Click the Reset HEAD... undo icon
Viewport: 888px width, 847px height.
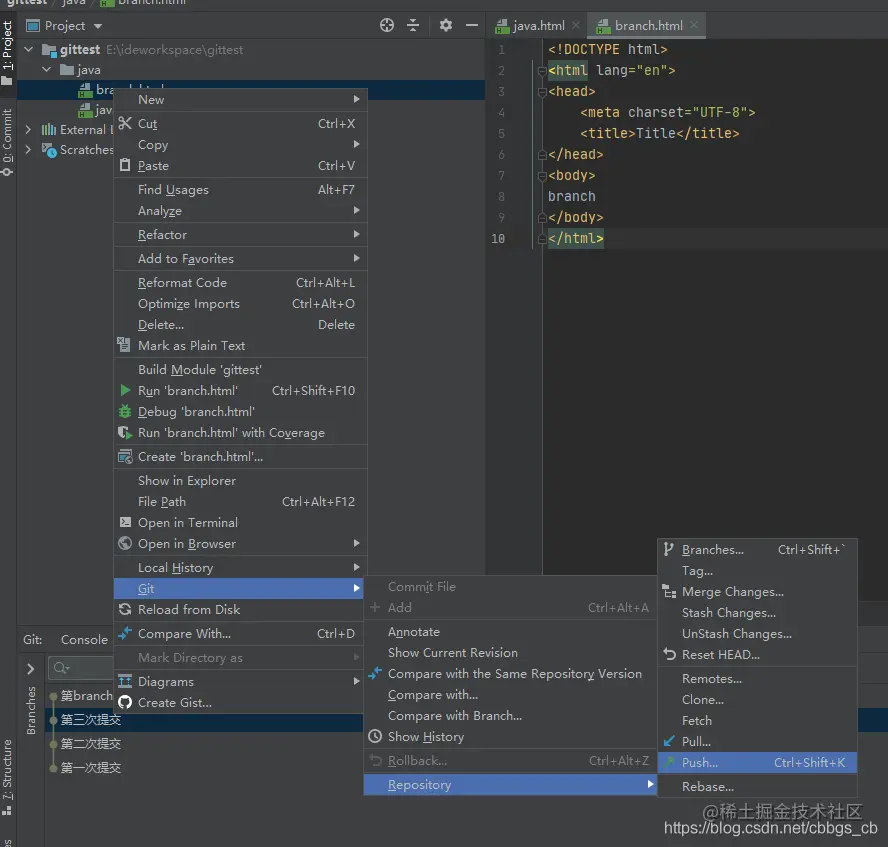tap(669, 654)
